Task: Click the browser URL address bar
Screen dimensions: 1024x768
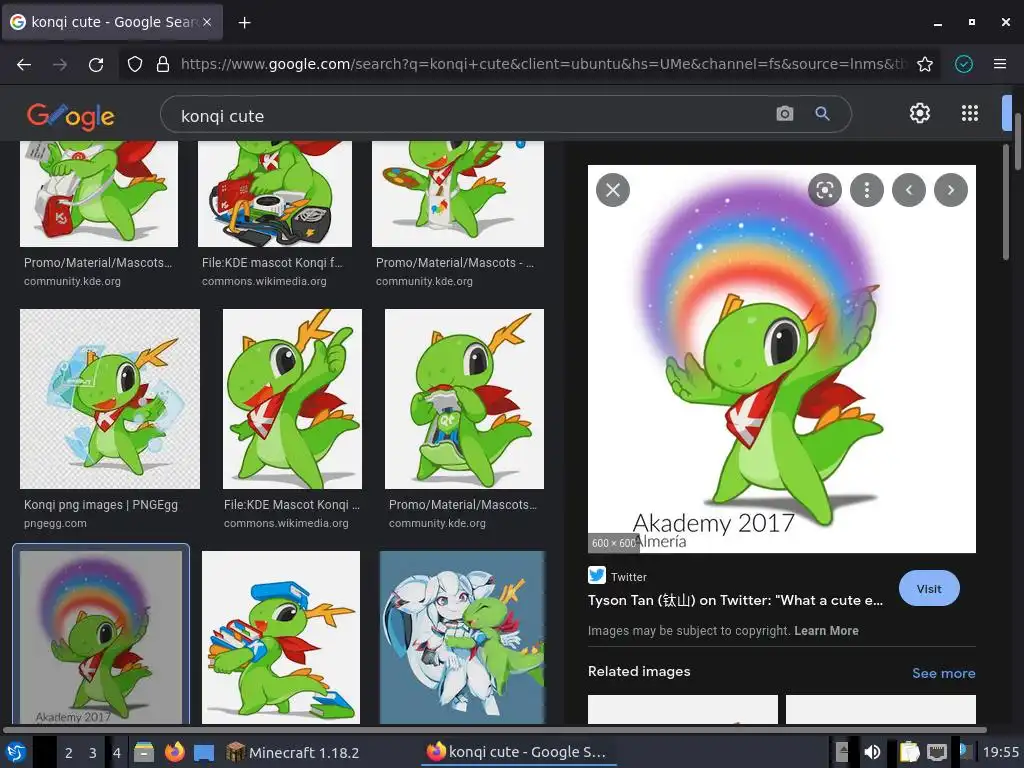Action: [x=543, y=64]
